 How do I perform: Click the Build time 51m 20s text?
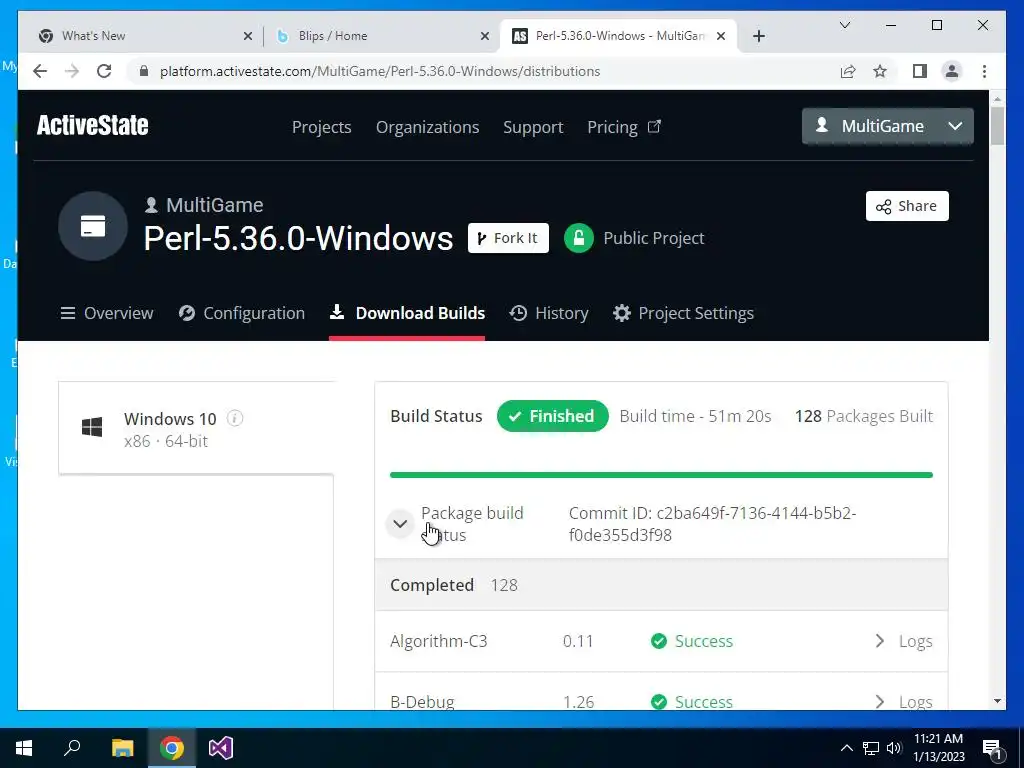pyautogui.click(x=696, y=416)
